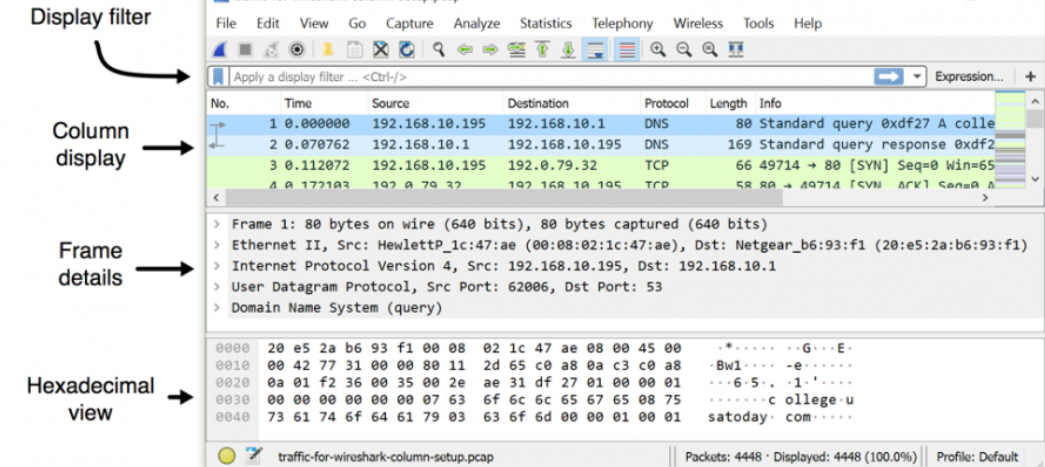Viewport: 1045px width, 467px height.
Task: Select packet 1 DNS standard query row
Action: (601, 124)
